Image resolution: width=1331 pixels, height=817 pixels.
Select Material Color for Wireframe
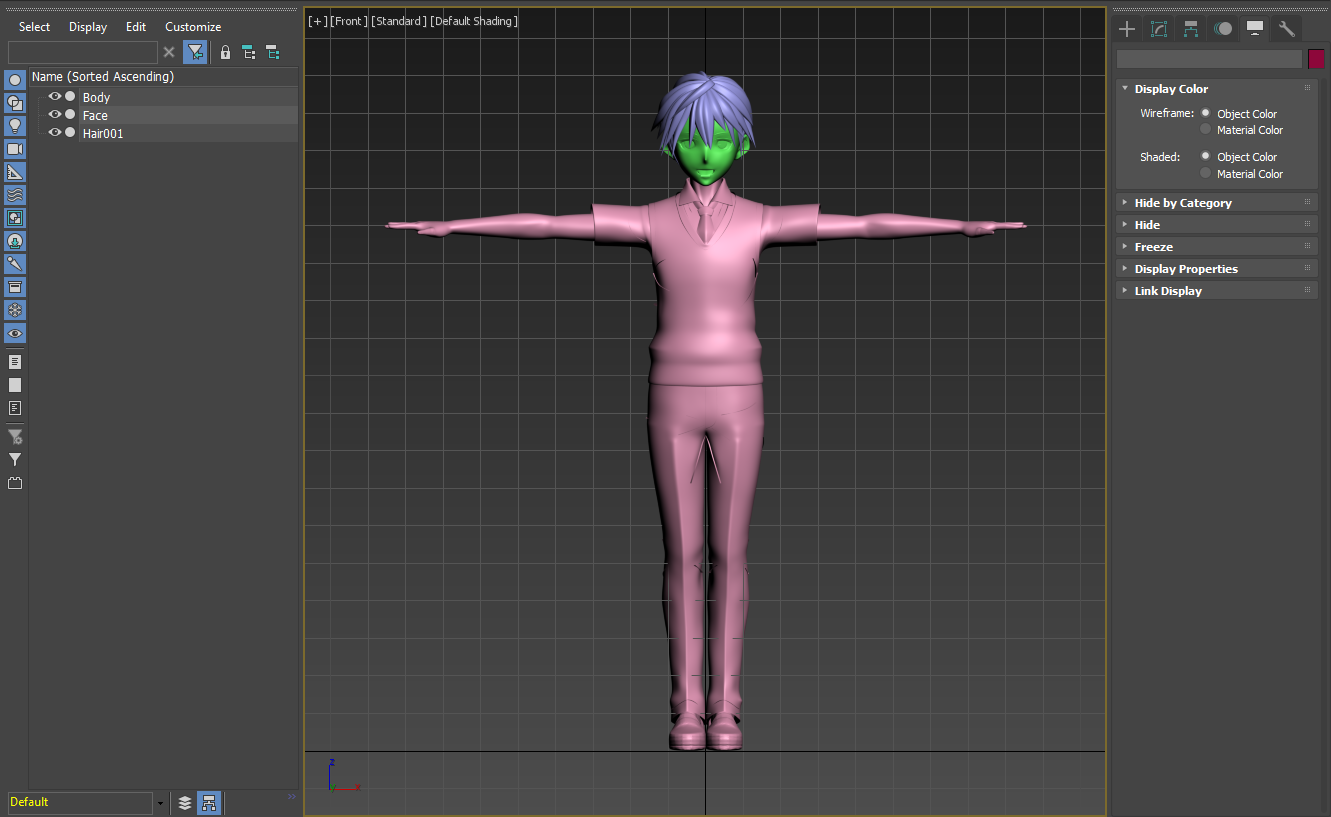click(1206, 130)
